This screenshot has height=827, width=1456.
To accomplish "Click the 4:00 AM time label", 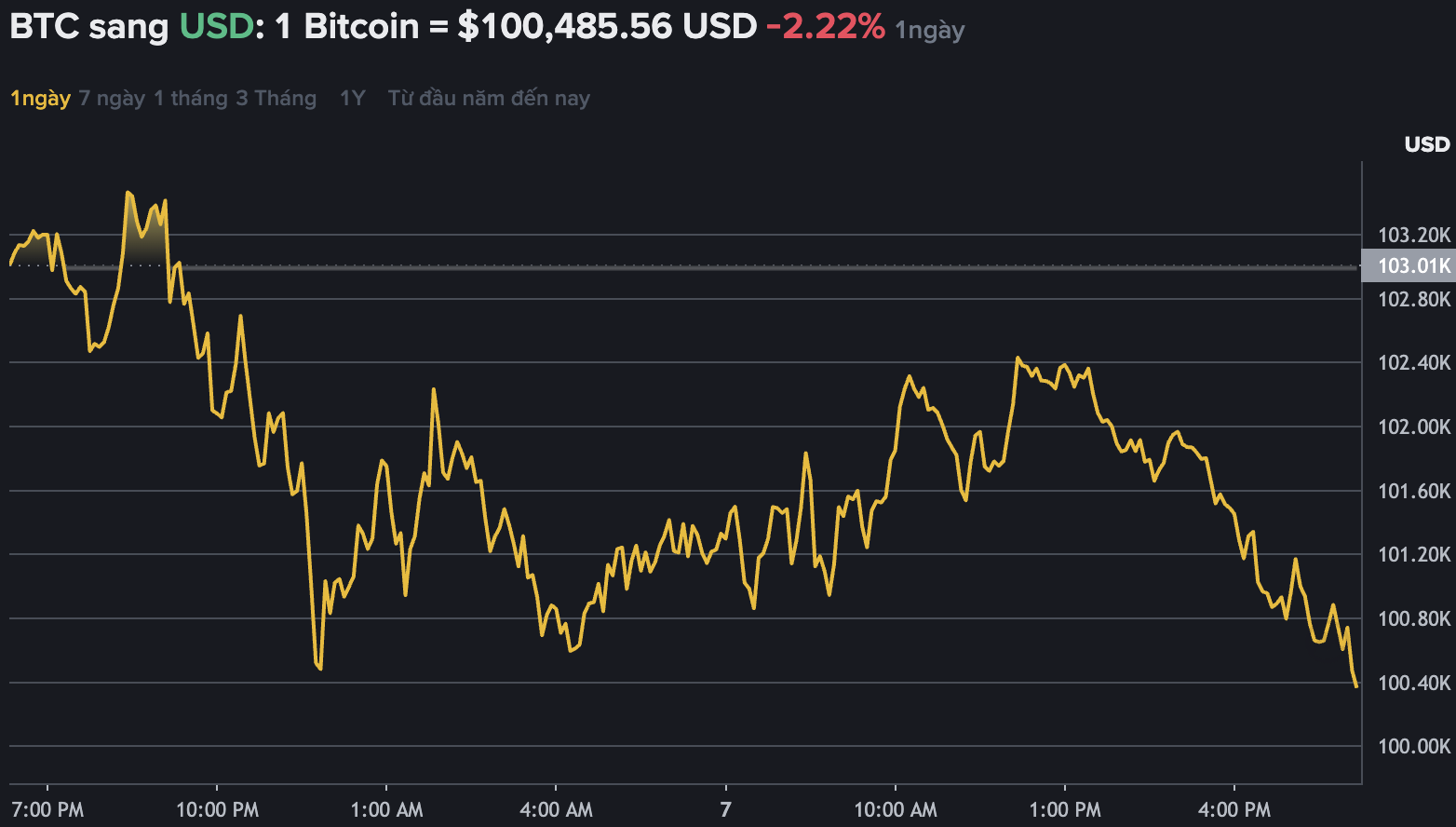I will coord(558,809).
